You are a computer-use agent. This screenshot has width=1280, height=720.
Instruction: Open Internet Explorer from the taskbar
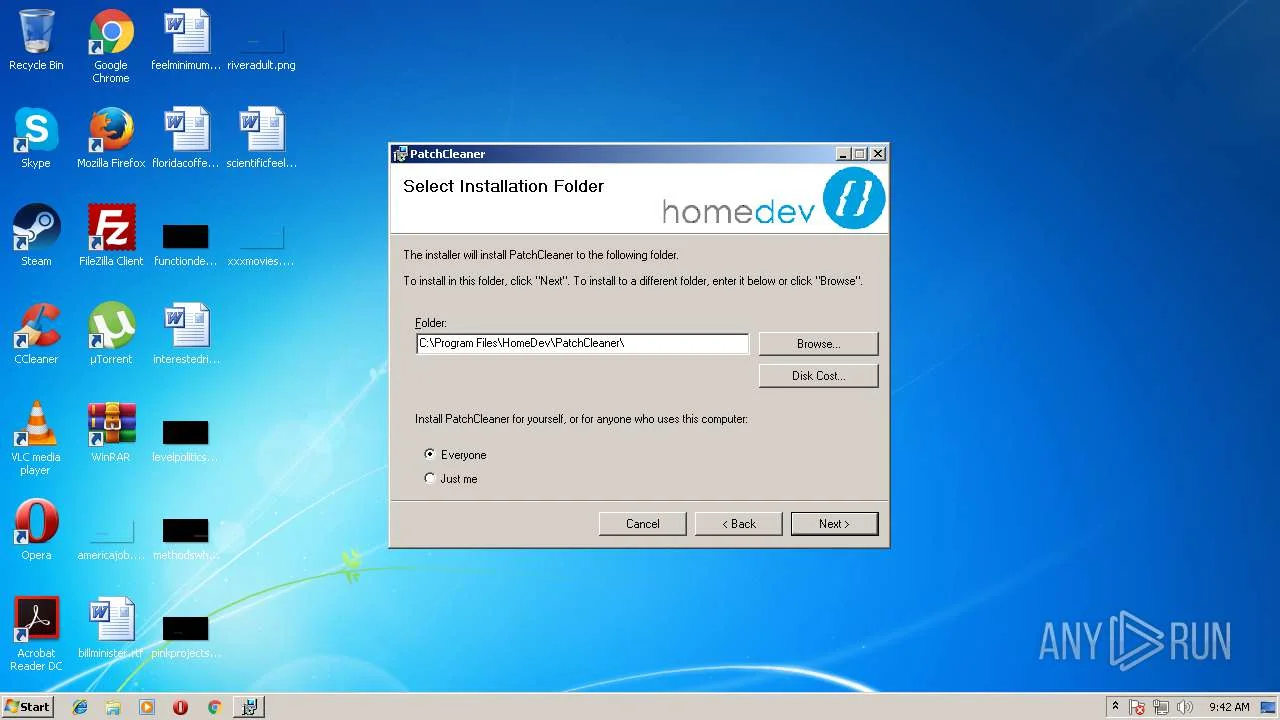(x=80, y=707)
